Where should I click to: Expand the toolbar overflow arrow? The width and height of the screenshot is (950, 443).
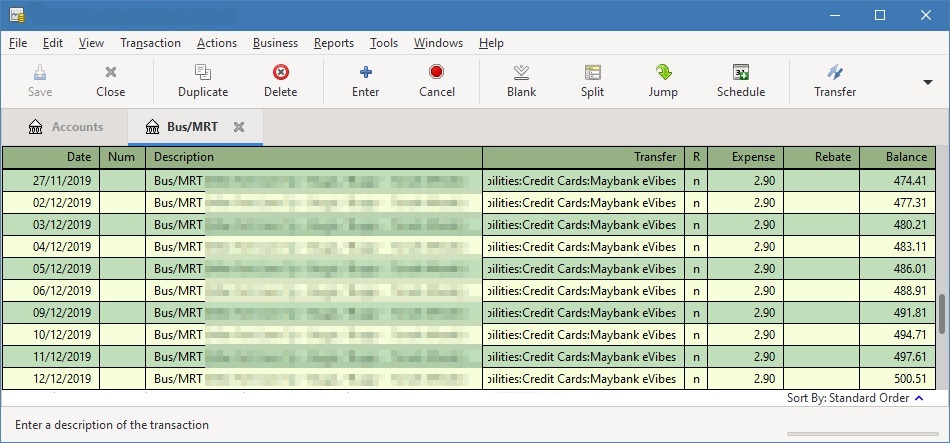click(x=928, y=82)
